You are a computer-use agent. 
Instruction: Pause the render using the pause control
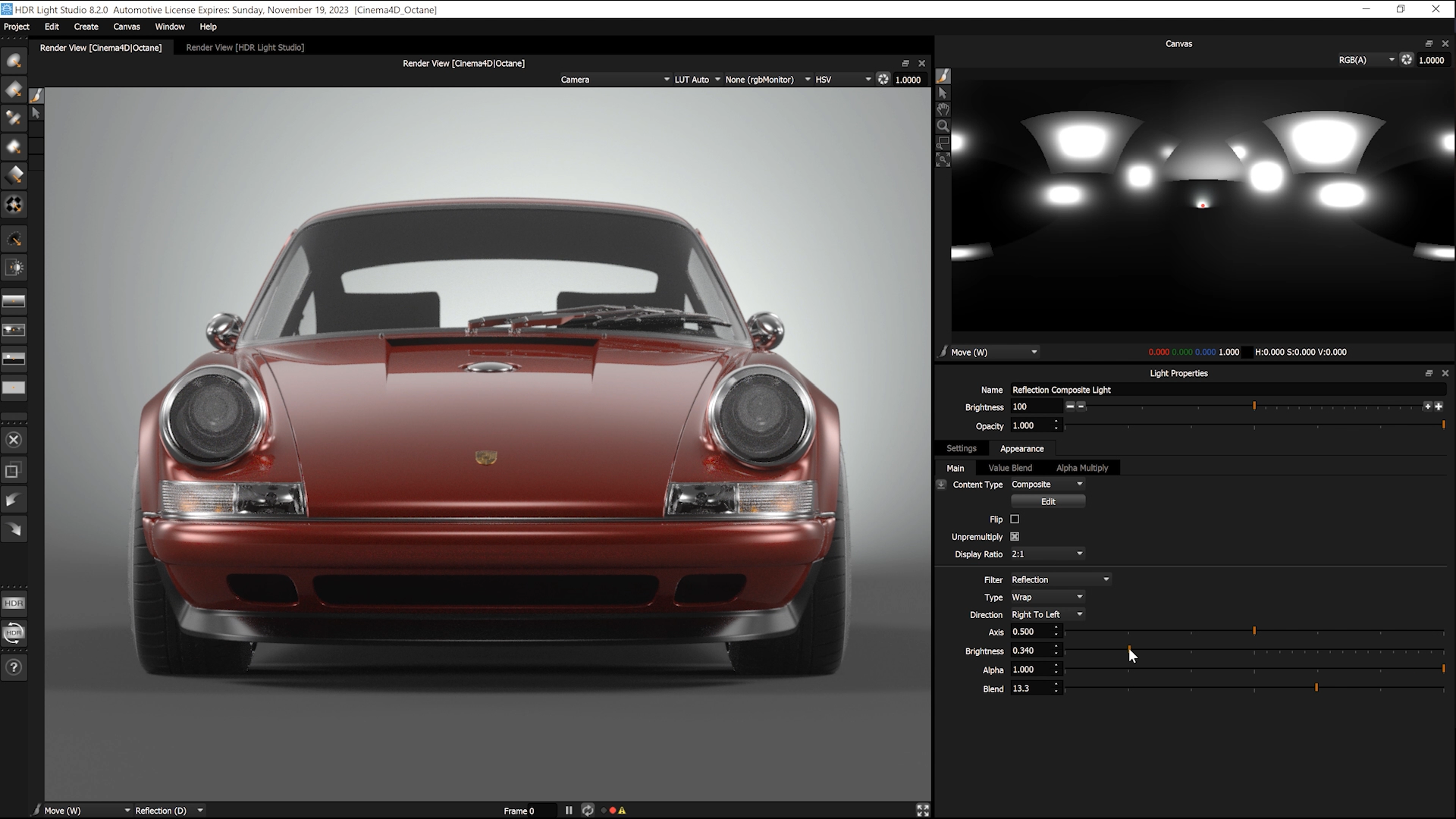(569, 810)
